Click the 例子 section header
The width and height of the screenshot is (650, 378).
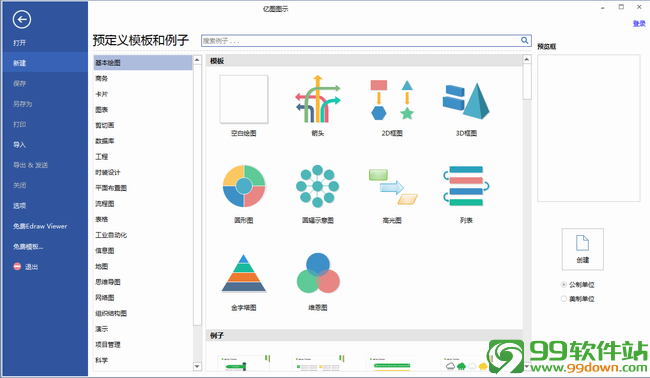(x=364, y=335)
